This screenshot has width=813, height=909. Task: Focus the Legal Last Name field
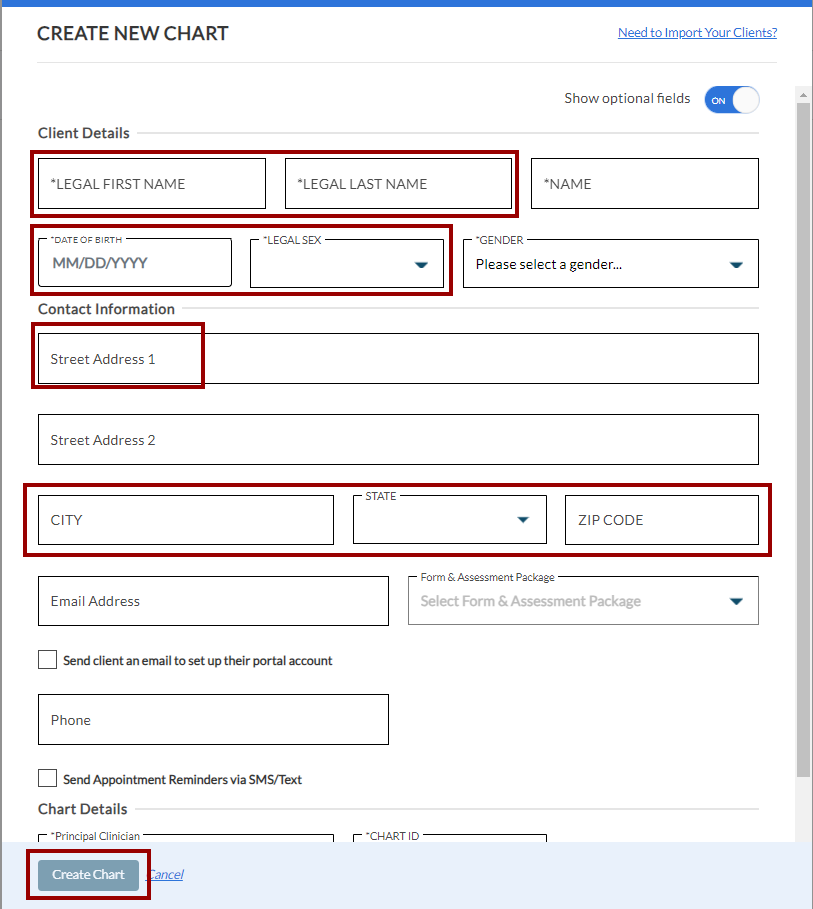click(x=398, y=184)
